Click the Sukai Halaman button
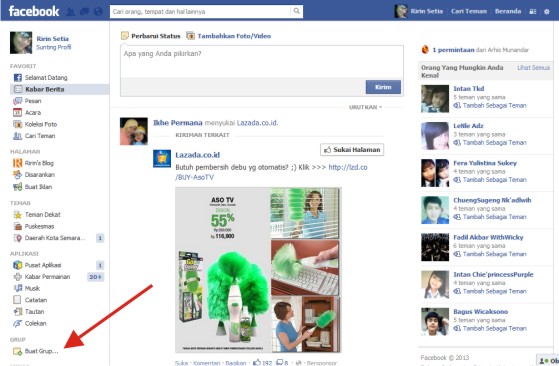 (x=352, y=150)
